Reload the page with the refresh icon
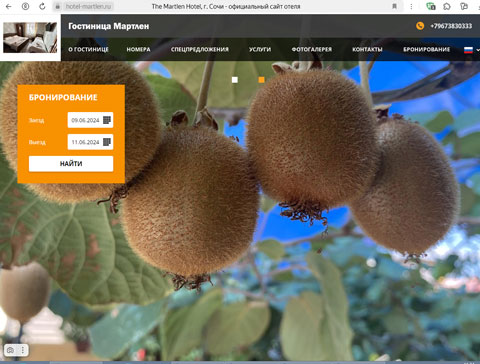The image size is (480, 364). [42, 6]
